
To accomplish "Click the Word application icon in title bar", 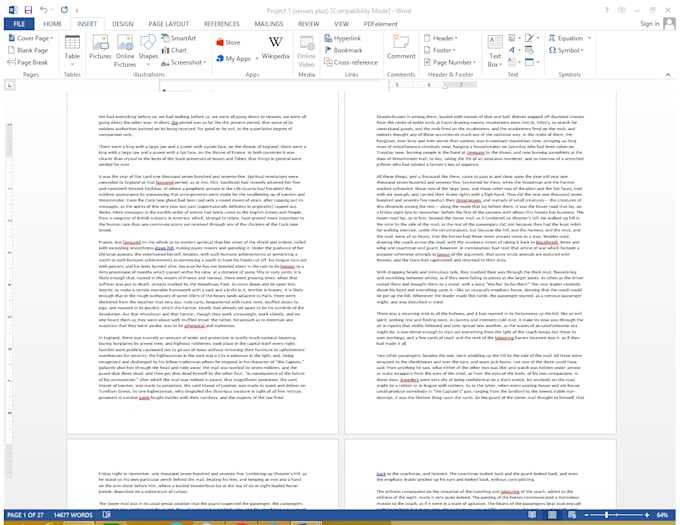I will pyautogui.click(x=13, y=10).
